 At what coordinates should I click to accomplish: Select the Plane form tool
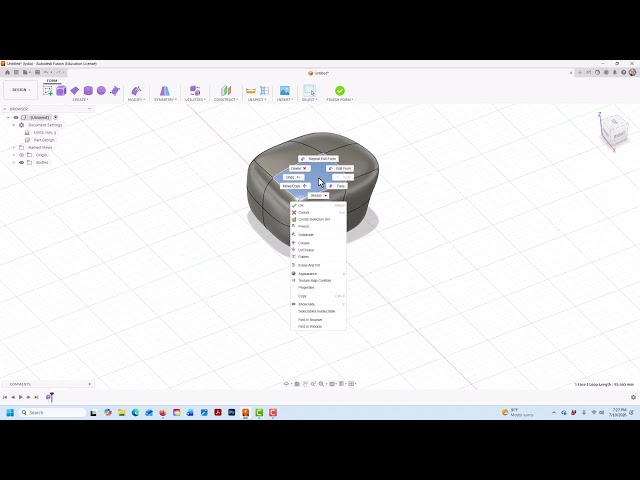pyautogui.click(x=75, y=91)
